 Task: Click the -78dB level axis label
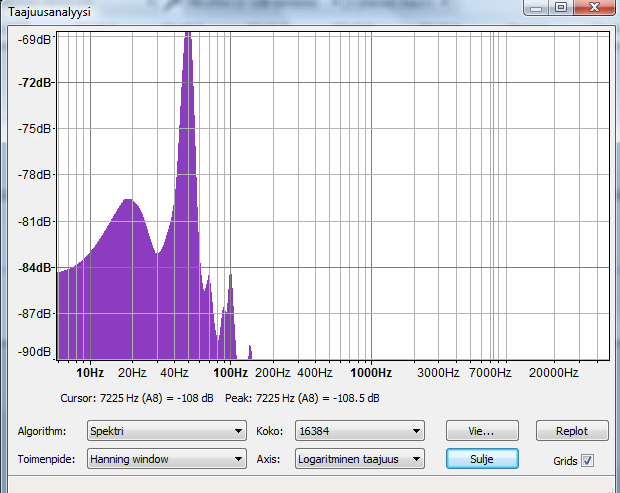click(35, 175)
